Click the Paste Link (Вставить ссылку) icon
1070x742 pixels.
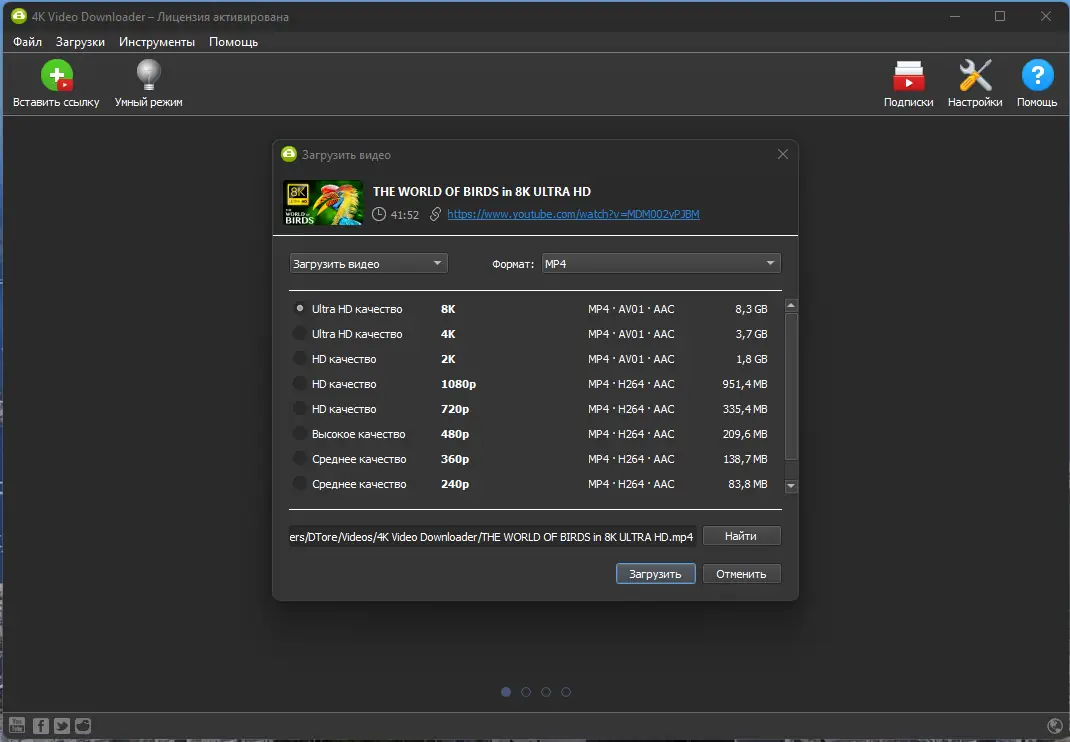57,76
